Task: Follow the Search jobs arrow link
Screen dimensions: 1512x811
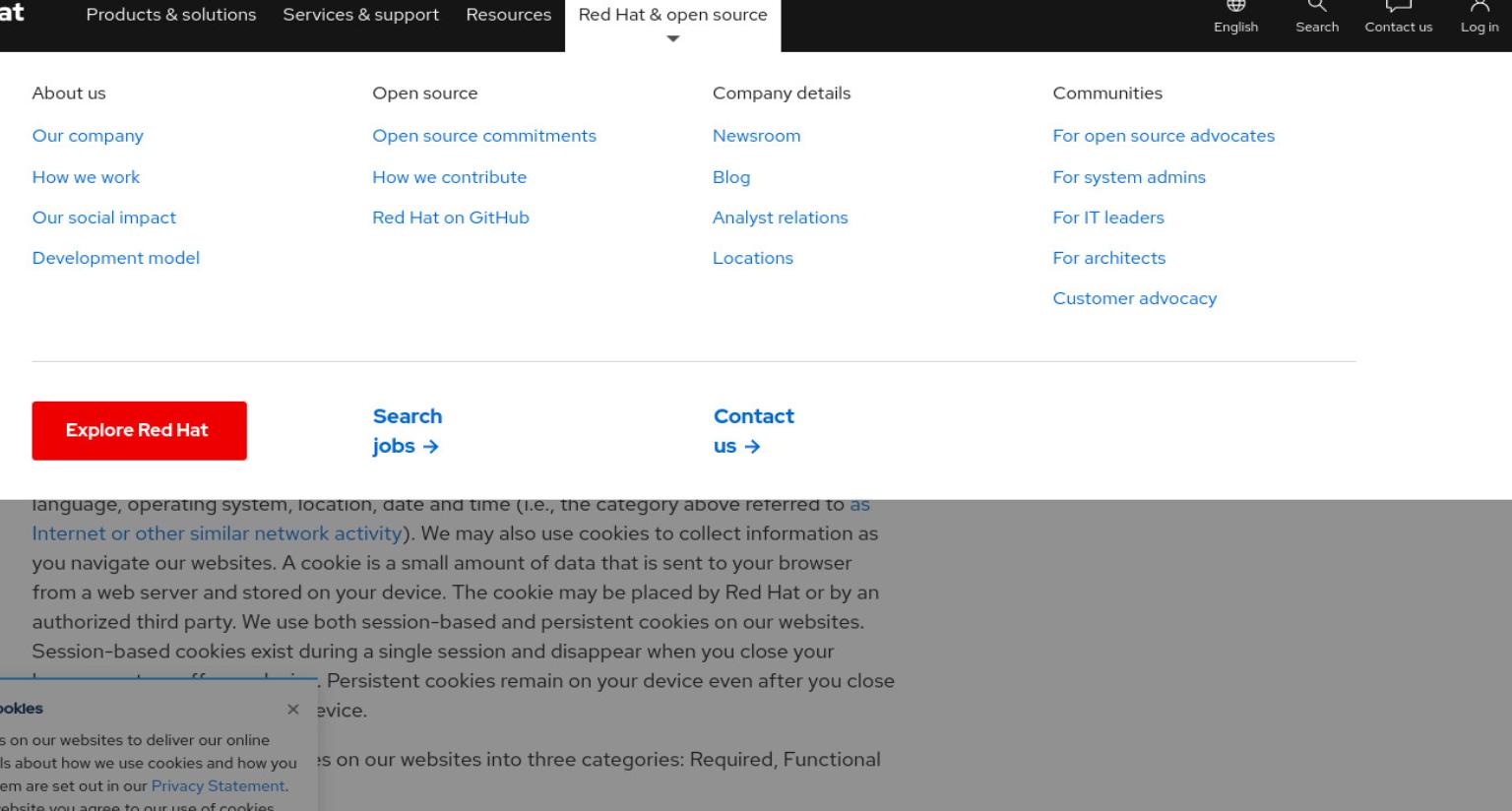Action: (407, 431)
